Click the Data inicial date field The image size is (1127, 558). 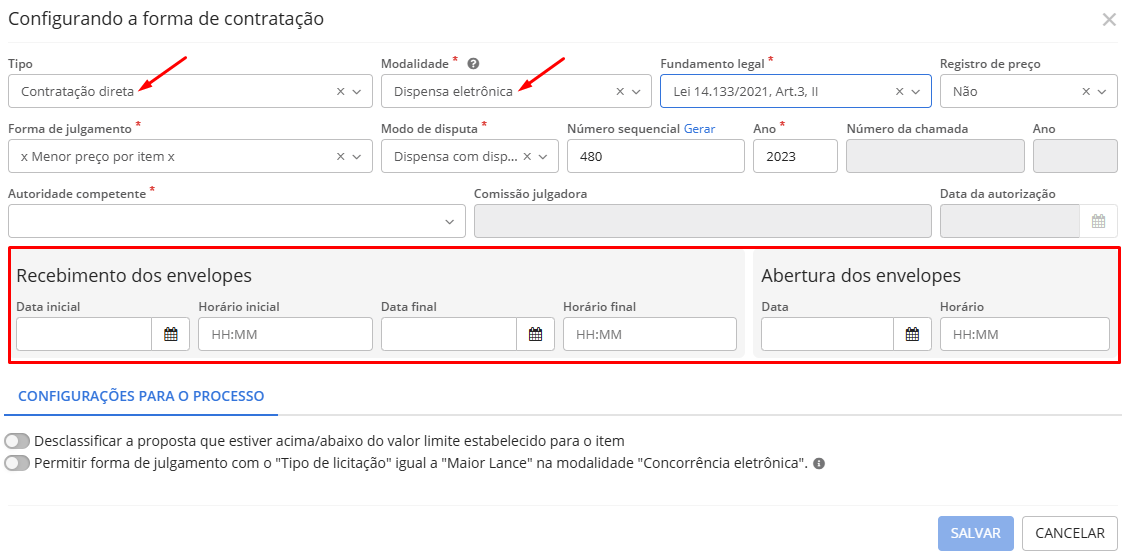(x=84, y=334)
